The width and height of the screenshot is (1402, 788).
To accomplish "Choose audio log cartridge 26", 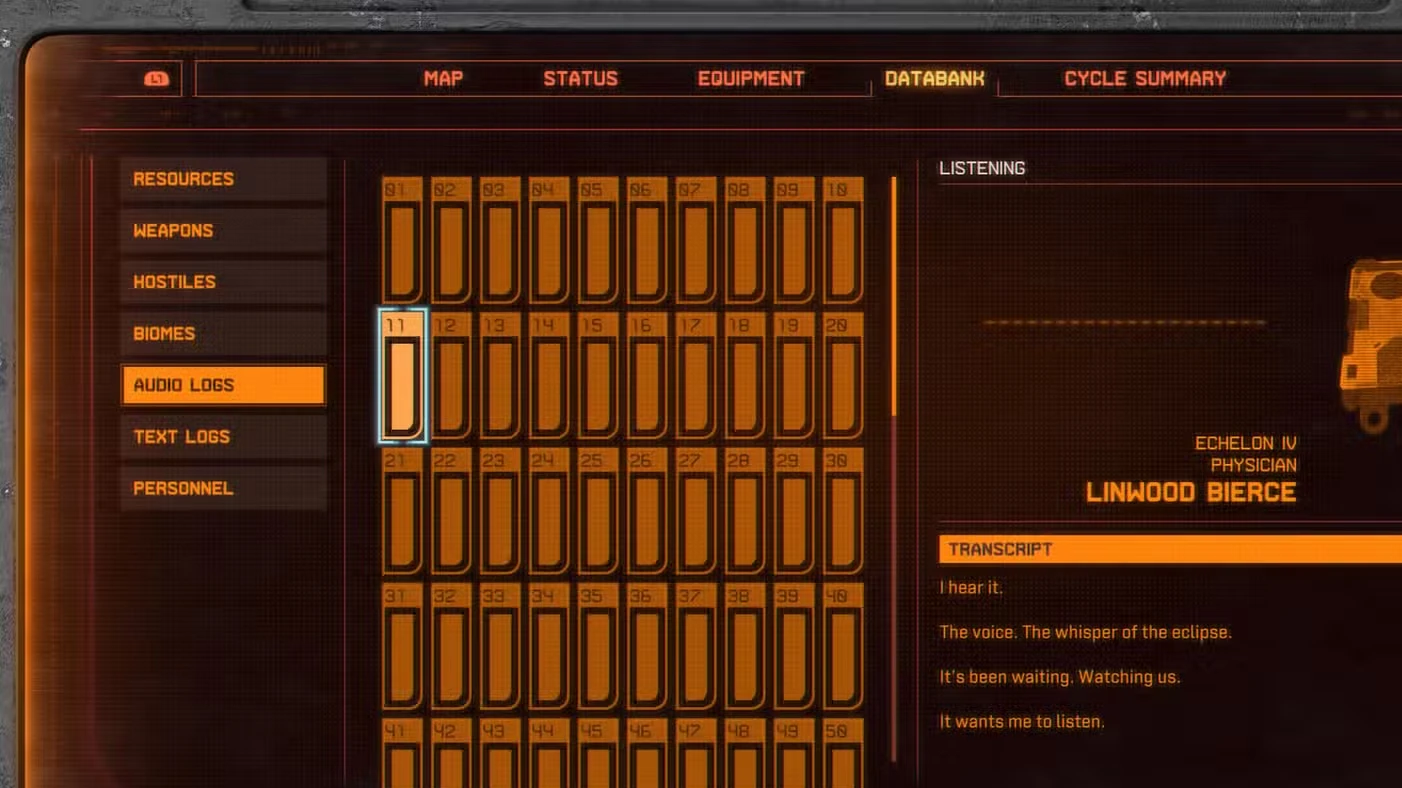I will tap(647, 511).
